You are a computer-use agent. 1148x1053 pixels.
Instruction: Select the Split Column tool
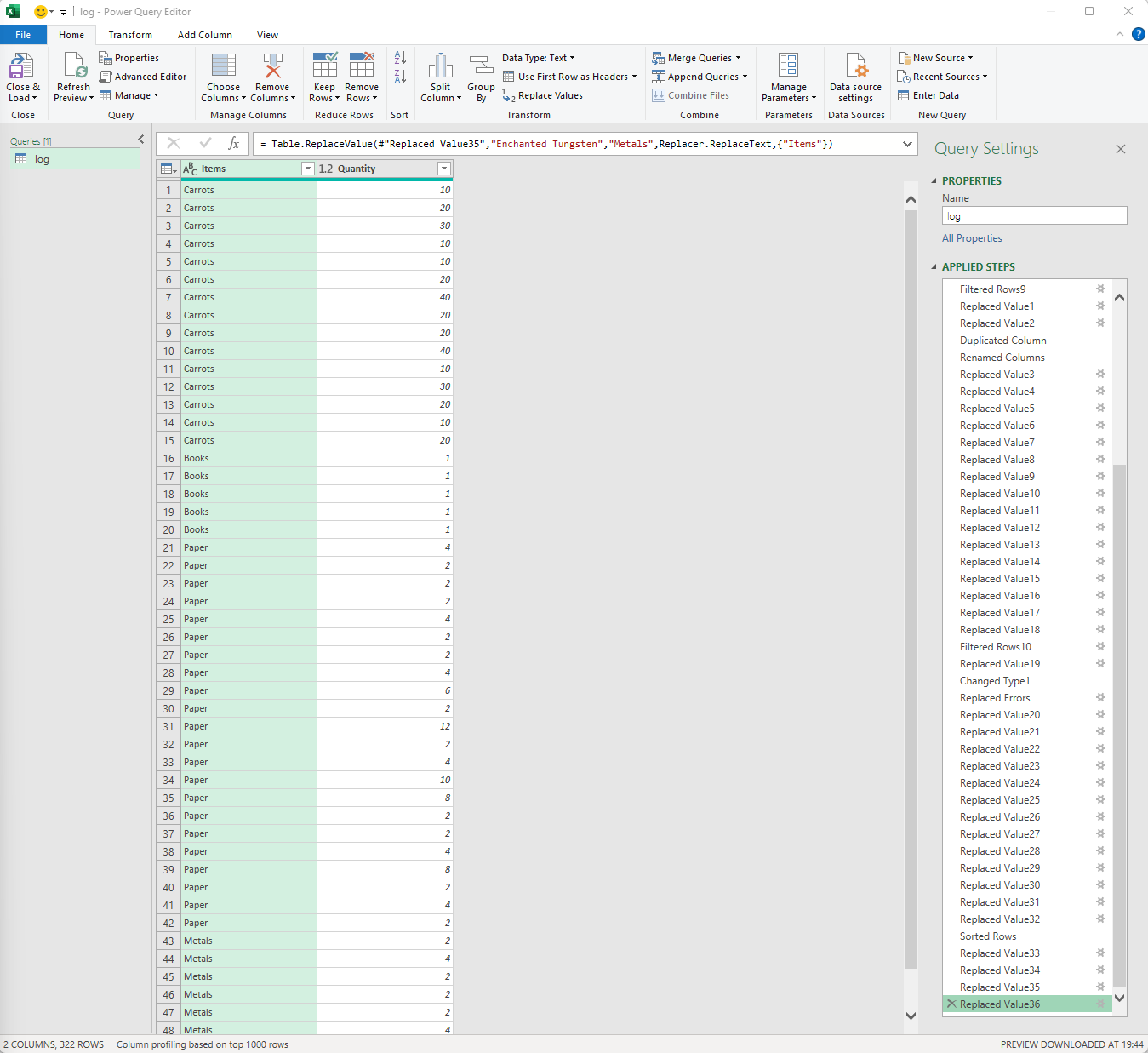[440, 76]
